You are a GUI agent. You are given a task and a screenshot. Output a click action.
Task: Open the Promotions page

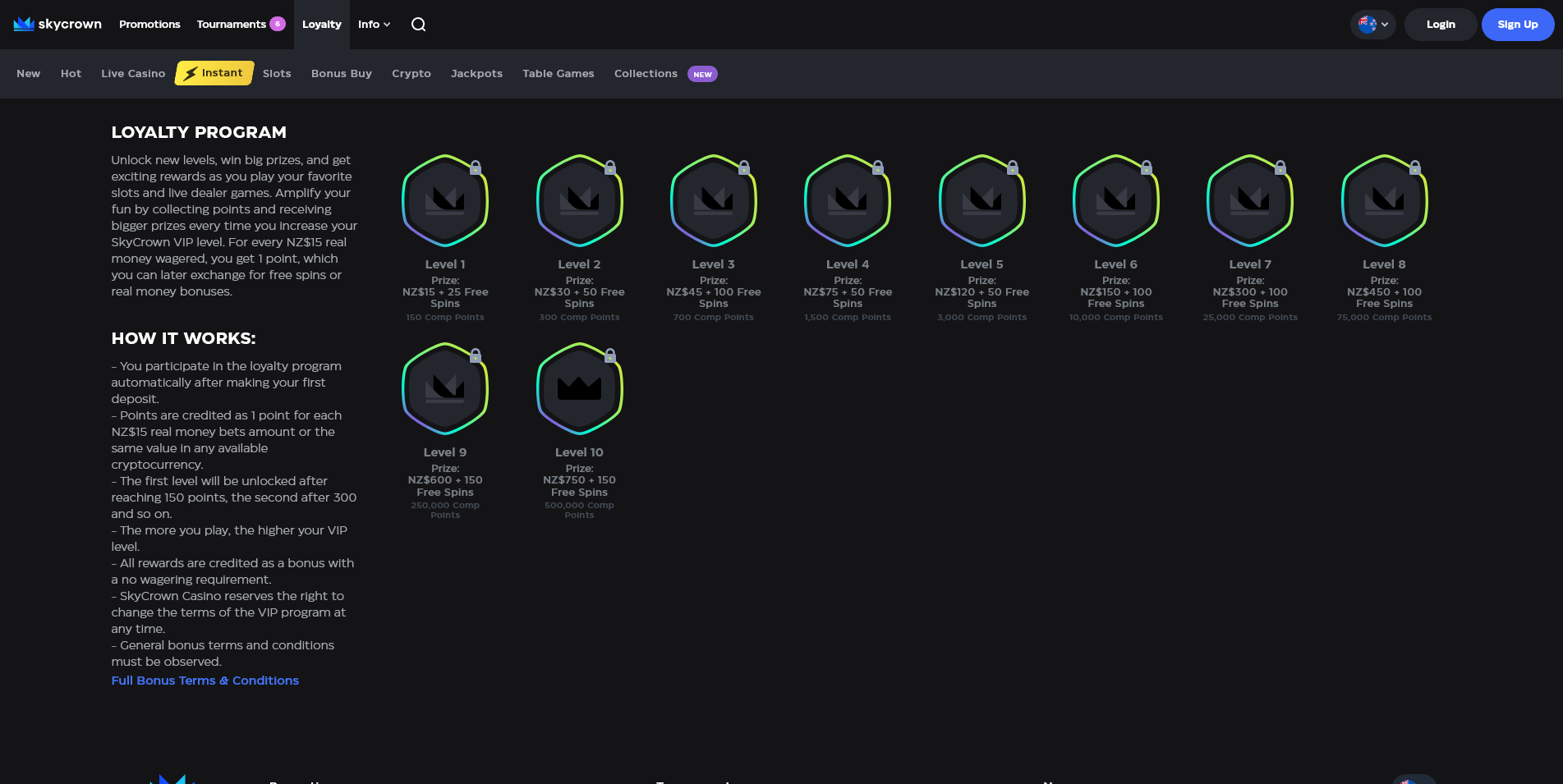pos(149,25)
